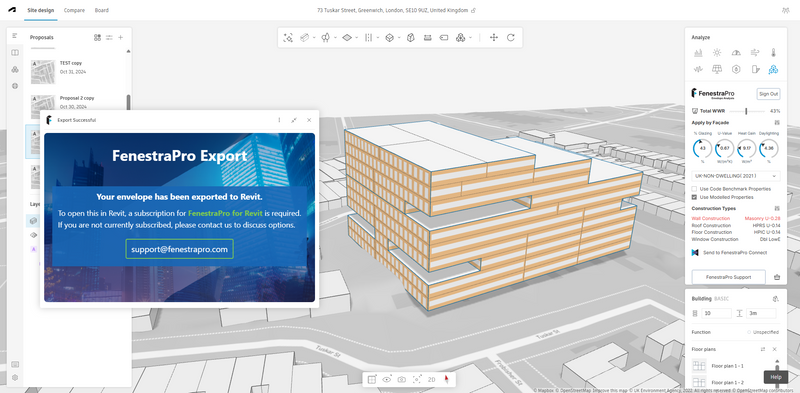The height and width of the screenshot is (393, 800).
Task: Select the smart select tool in toolbar
Action: pyautogui.click(x=288, y=37)
